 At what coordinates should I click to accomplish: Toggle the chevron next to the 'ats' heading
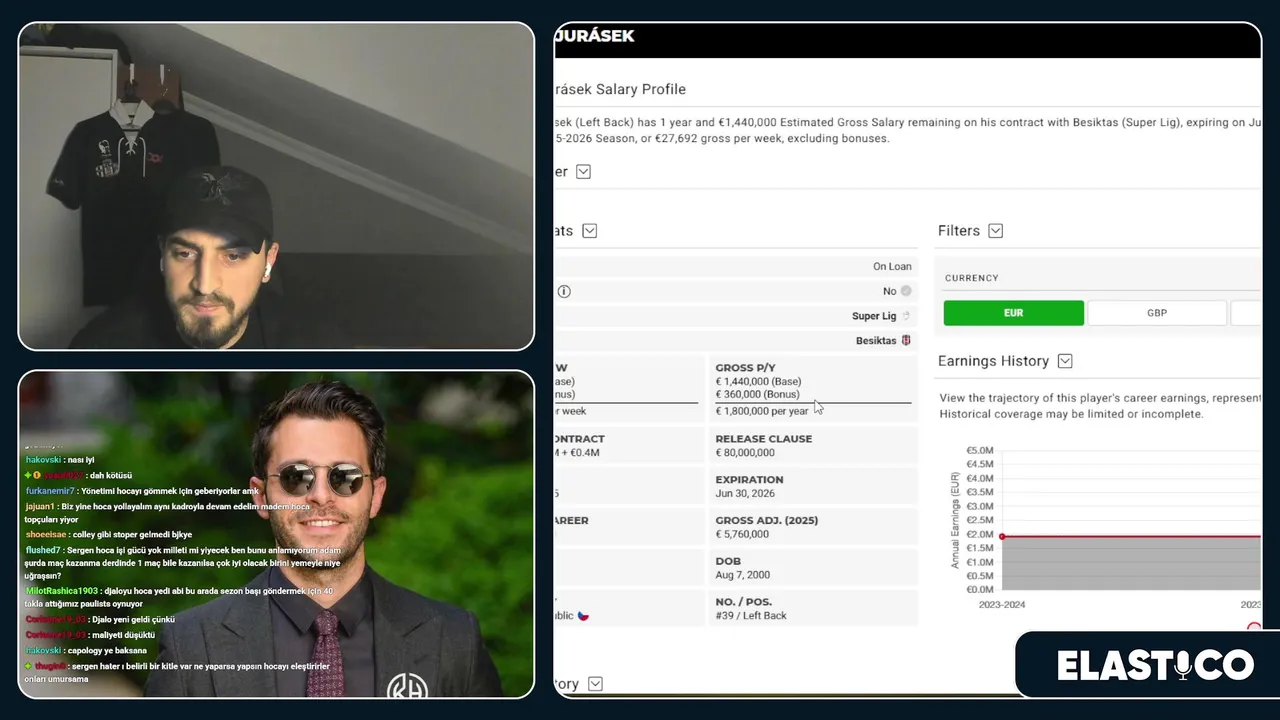pos(589,231)
